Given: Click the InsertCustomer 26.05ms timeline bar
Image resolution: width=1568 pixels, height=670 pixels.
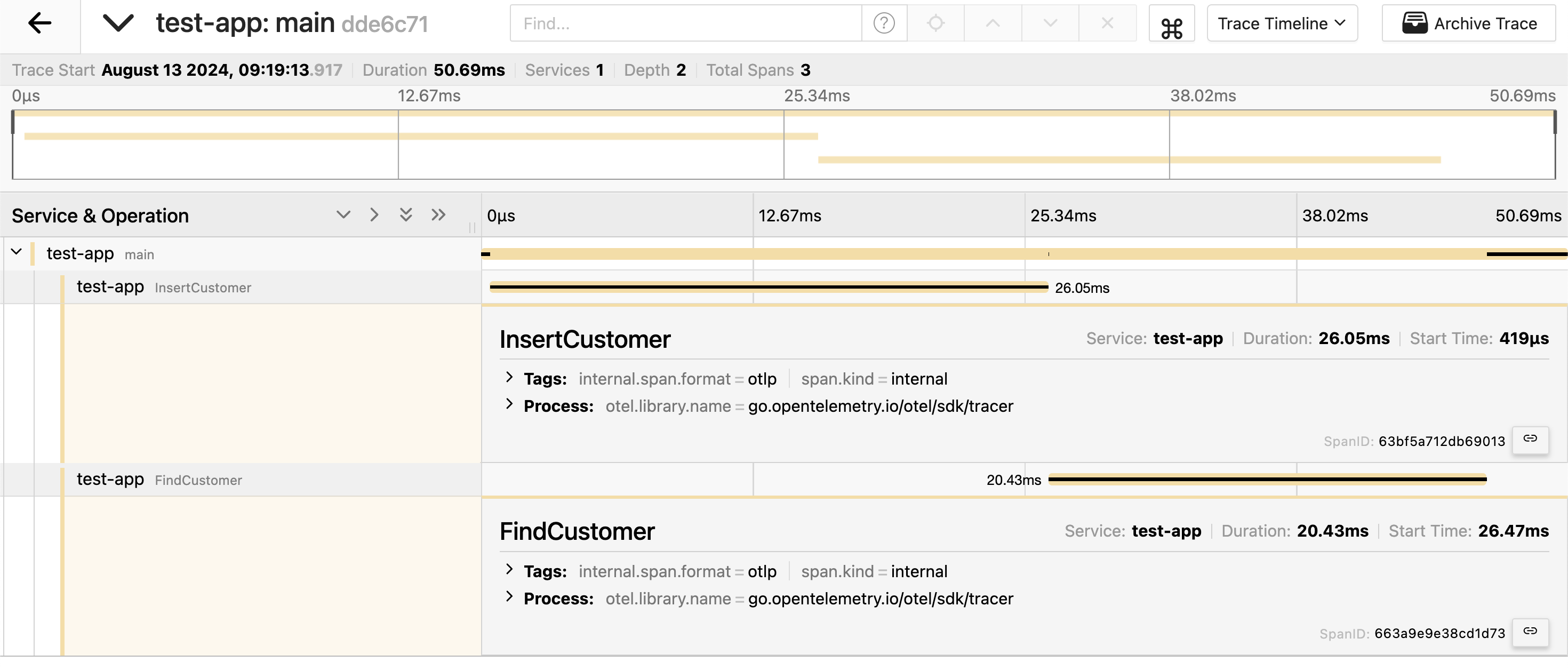Looking at the screenshot, I should coord(768,287).
